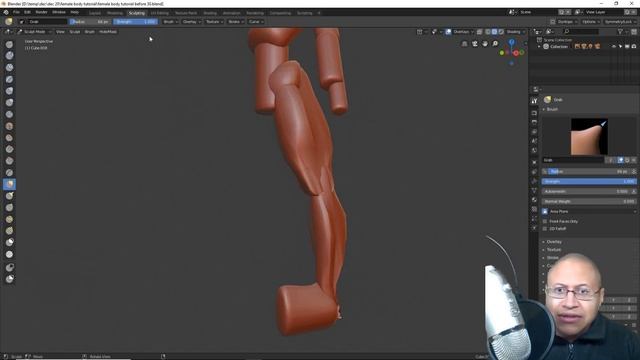Open the Area Plane dropdown

[x=593, y=211]
